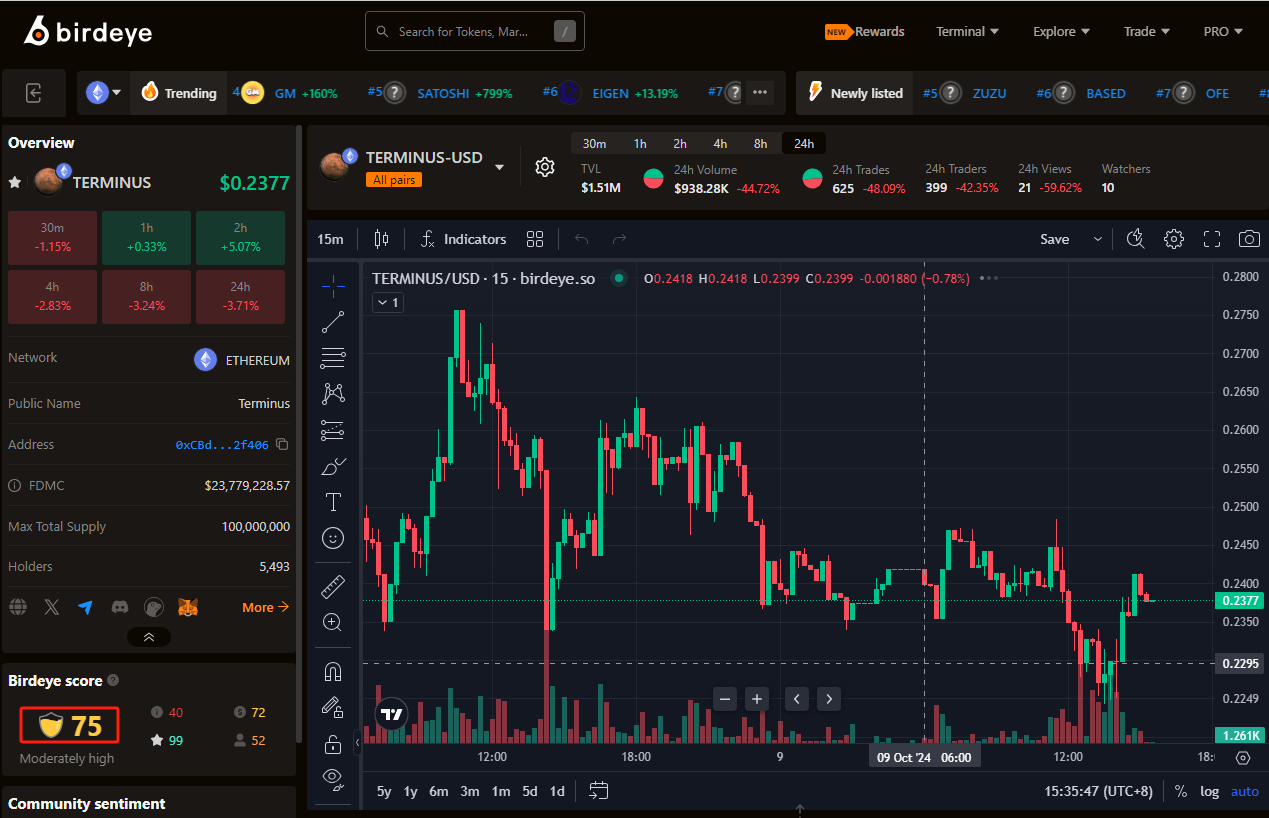1269x818 pixels.
Task: Open pair settings gear beside TERMINUS-USD
Action: point(545,167)
